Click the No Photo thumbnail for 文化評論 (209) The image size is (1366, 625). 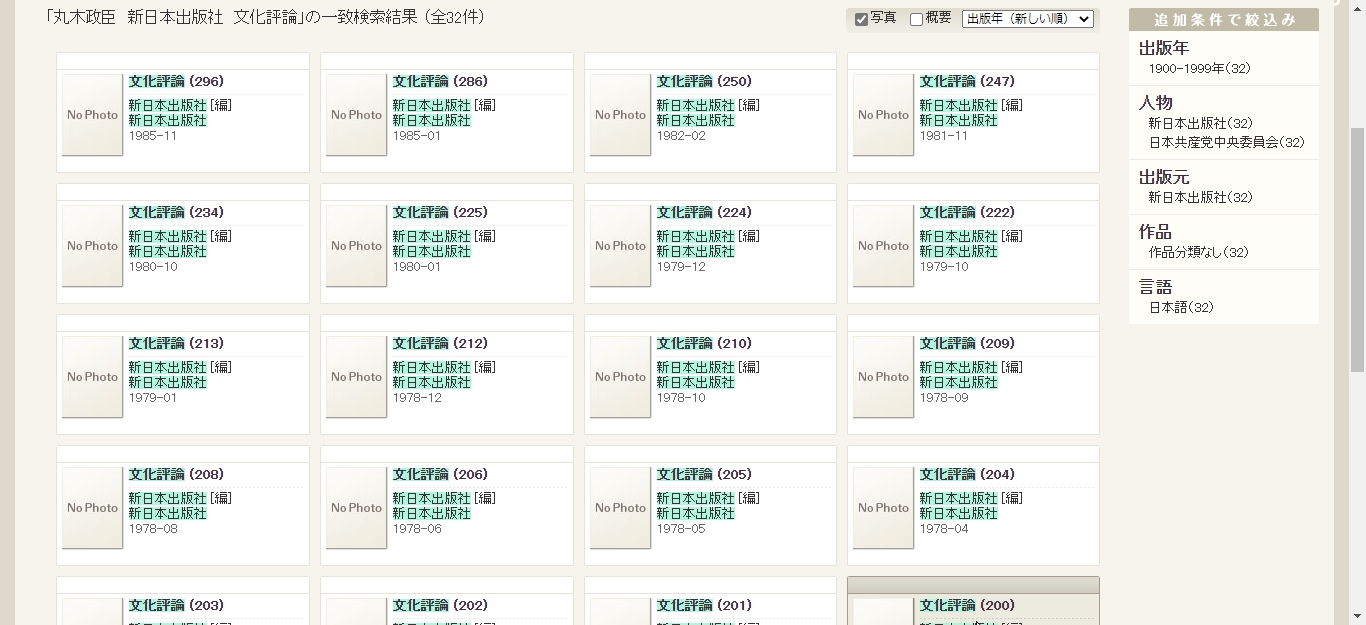[883, 377]
